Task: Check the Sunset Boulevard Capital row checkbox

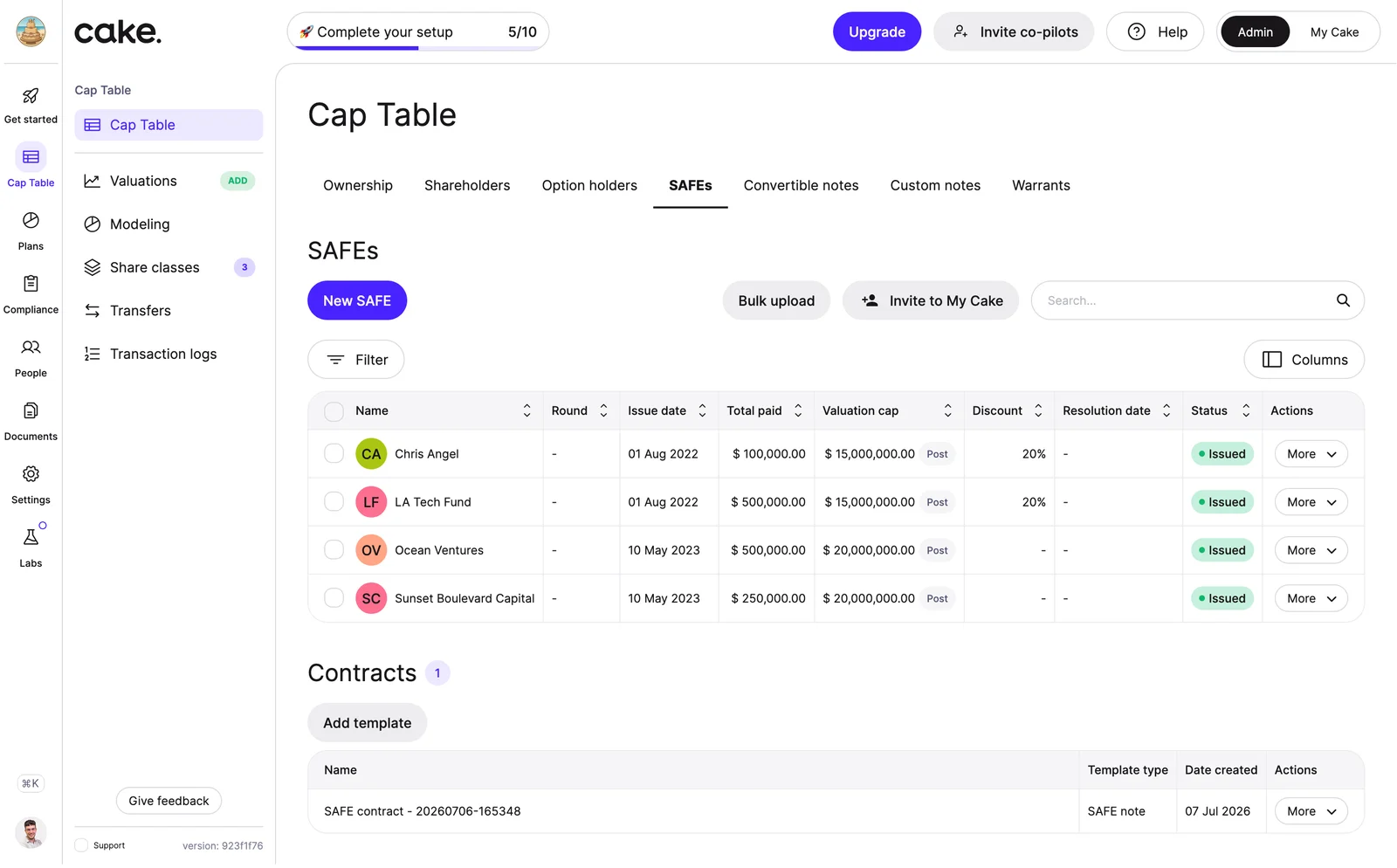Action: click(334, 598)
